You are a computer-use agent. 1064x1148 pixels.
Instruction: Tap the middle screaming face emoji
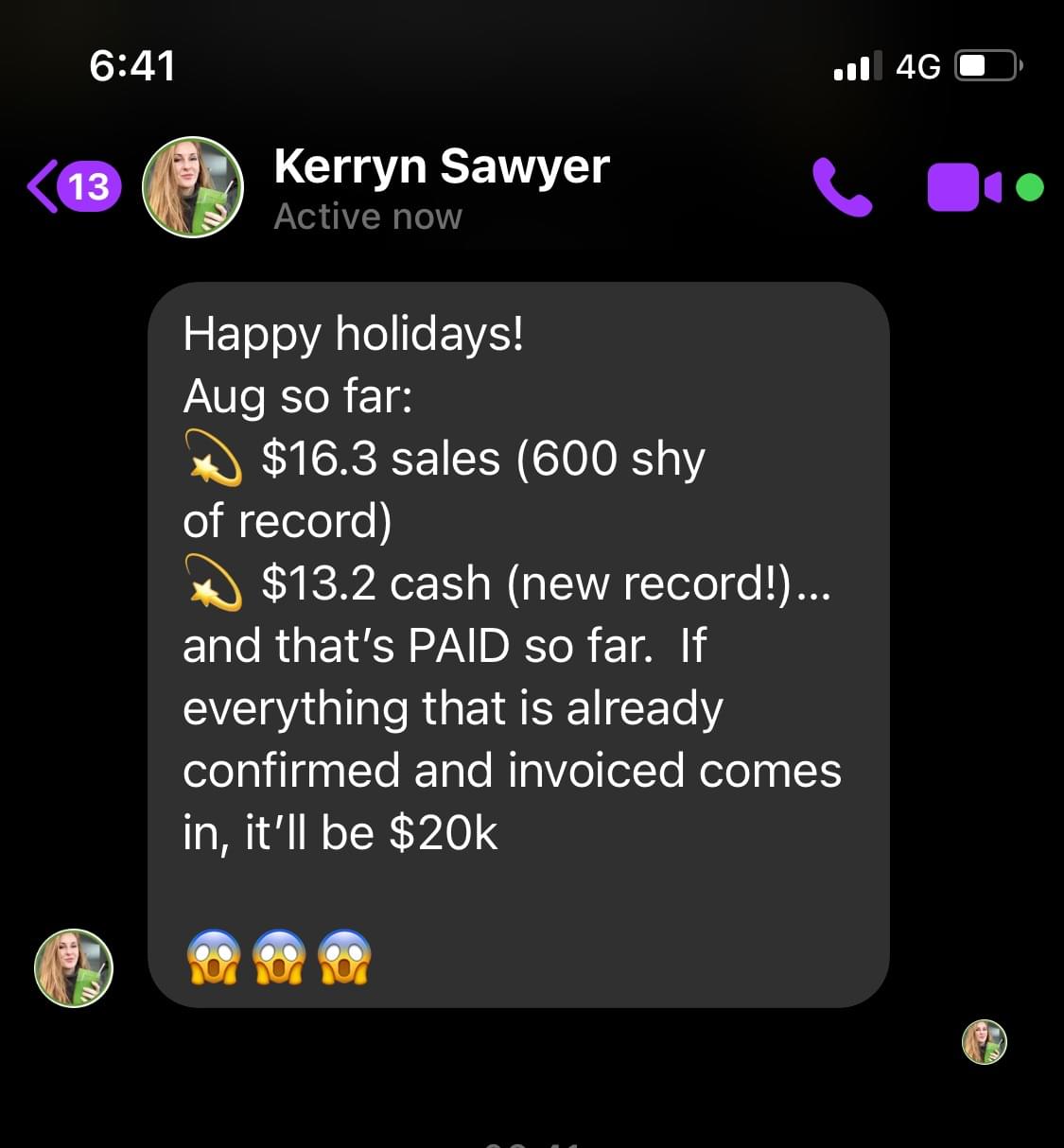[279, 958]
